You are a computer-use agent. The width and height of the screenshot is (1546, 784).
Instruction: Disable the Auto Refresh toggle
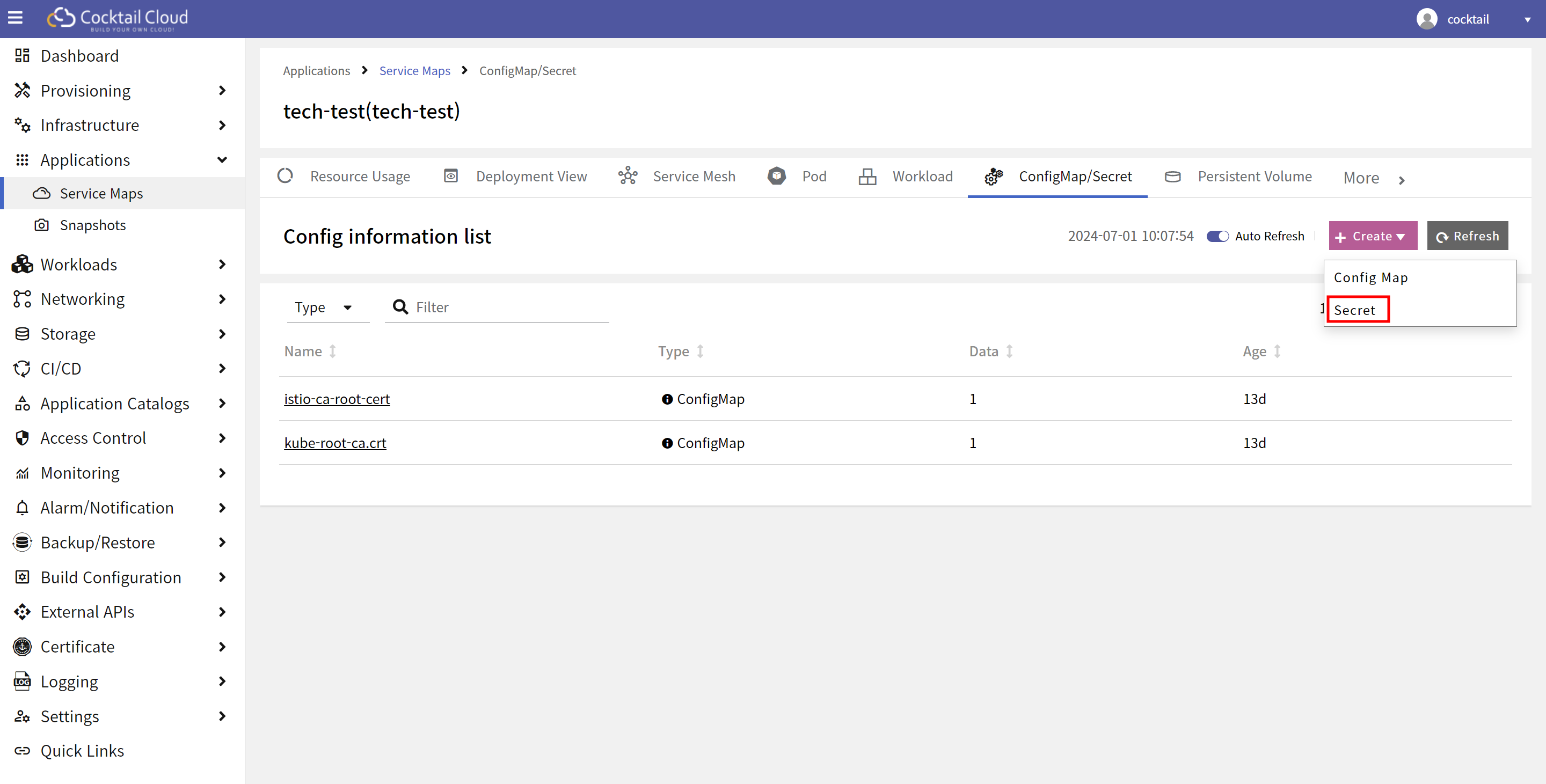(x=1217, y=236)
